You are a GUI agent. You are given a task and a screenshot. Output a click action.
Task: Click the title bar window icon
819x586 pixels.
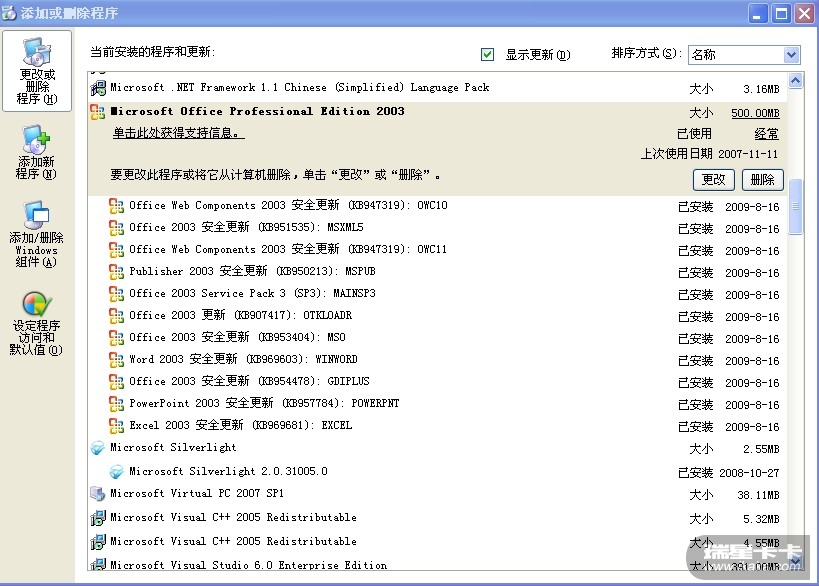pos(9,13)
